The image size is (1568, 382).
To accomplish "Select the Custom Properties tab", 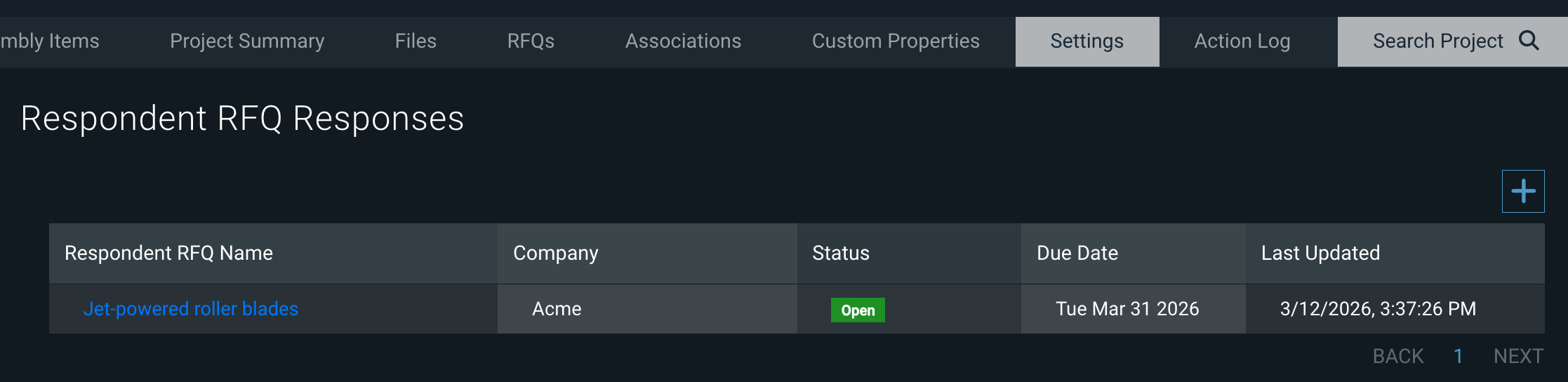I will coord(895,41).
